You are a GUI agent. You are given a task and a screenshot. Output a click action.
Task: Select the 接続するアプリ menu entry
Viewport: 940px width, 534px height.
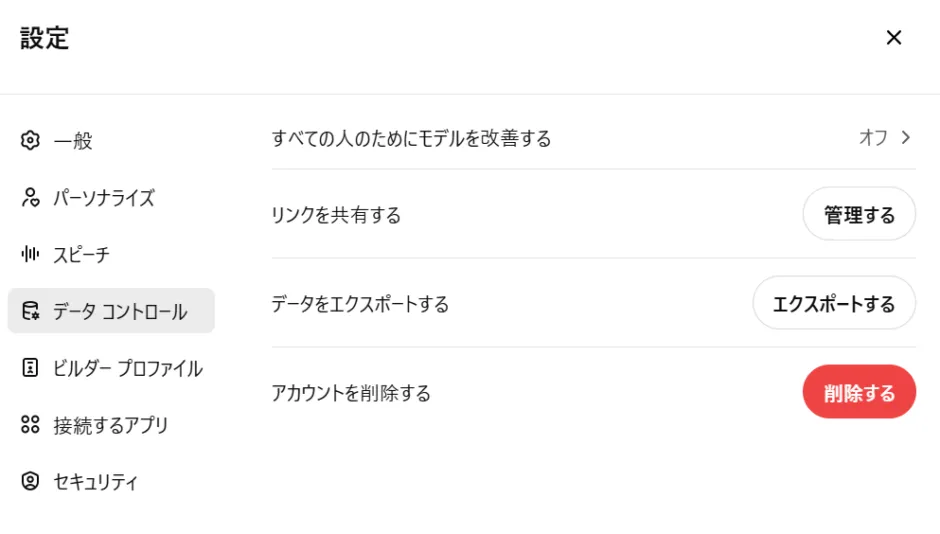click(111, 425)
